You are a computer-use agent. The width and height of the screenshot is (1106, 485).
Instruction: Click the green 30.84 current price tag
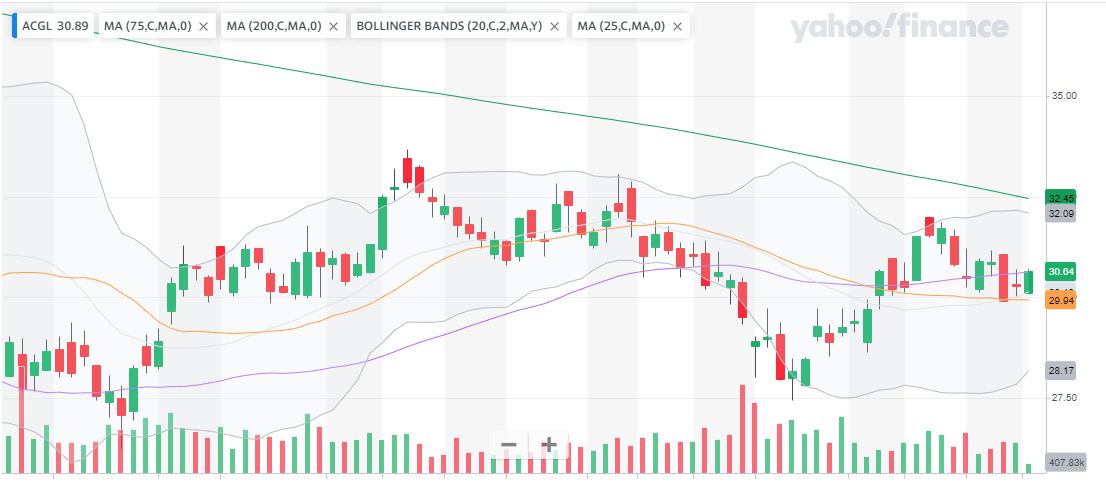[1060, 271]
